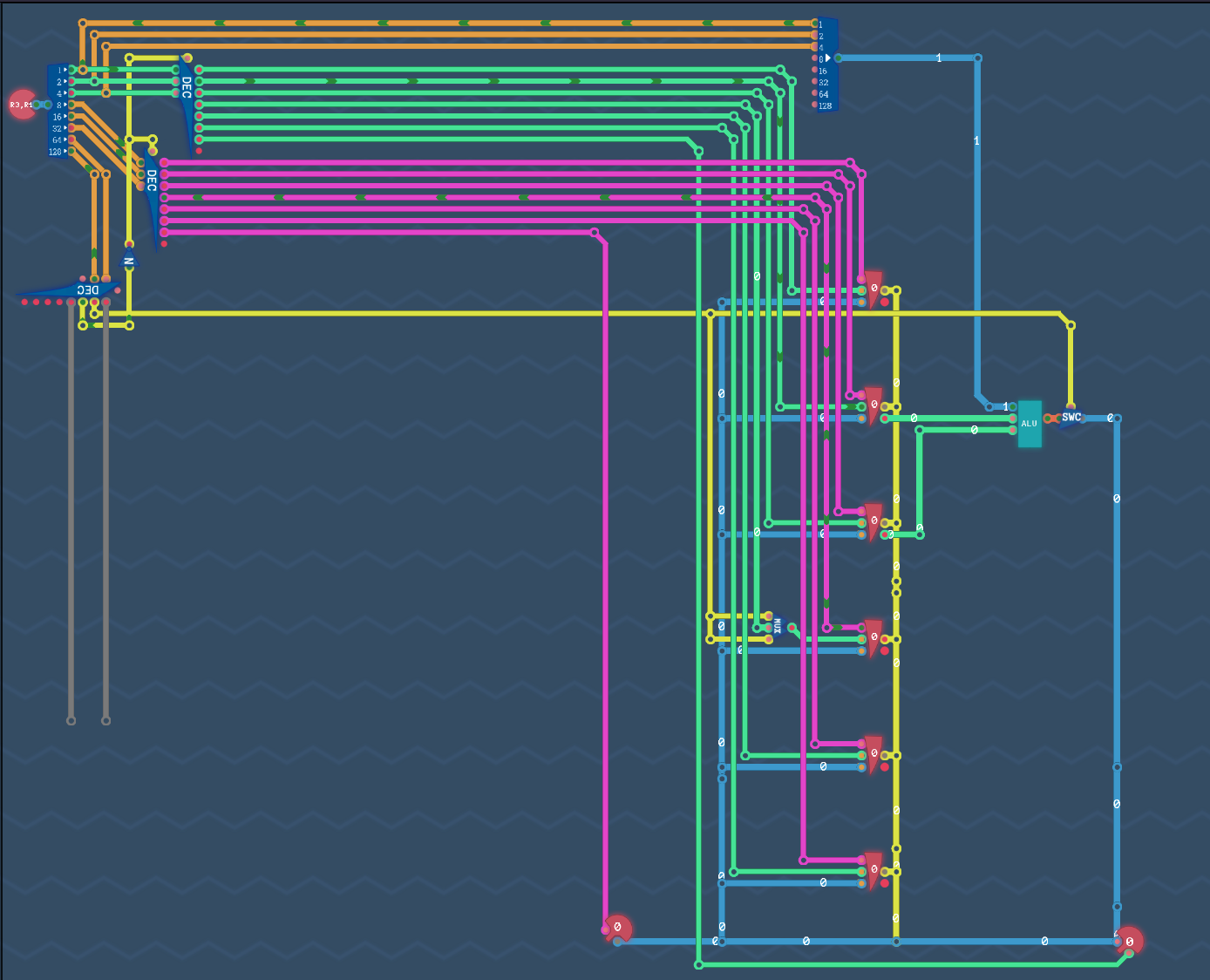Select DEC decoder with magenta output wires
The image size is (1210, 980).
(152, 190)
